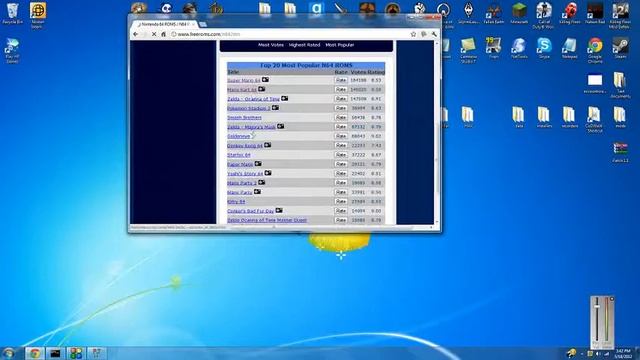
Task: Stop loading the page with the X button
Action: 154,34
